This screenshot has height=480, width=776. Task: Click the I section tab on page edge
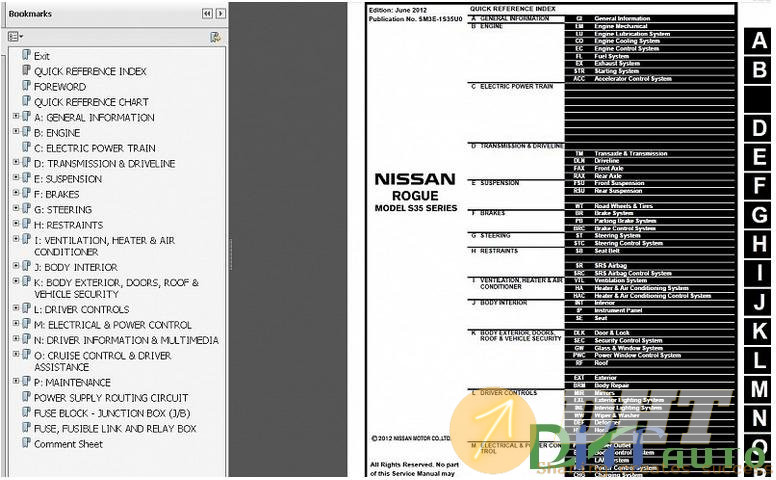point(759,273)
